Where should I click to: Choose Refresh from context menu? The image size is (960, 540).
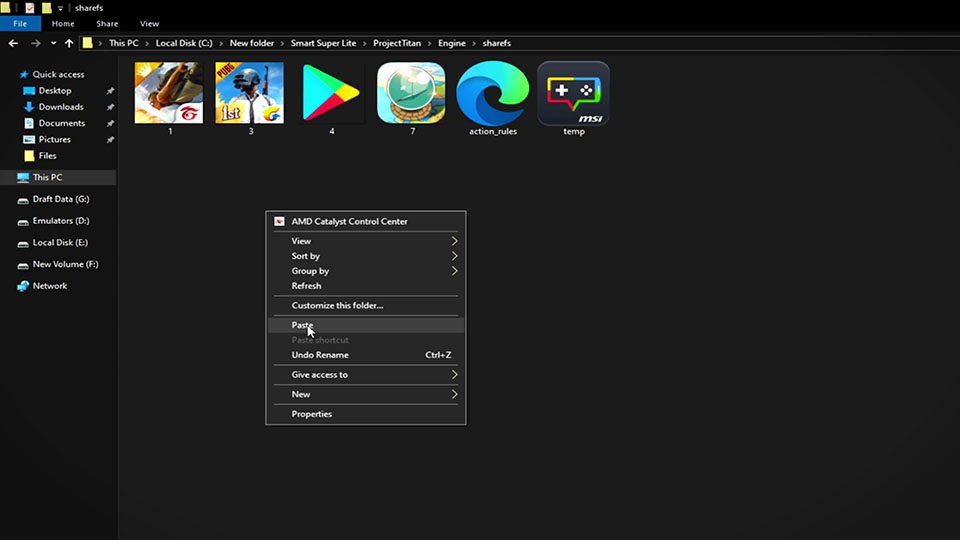click(366, 286)
